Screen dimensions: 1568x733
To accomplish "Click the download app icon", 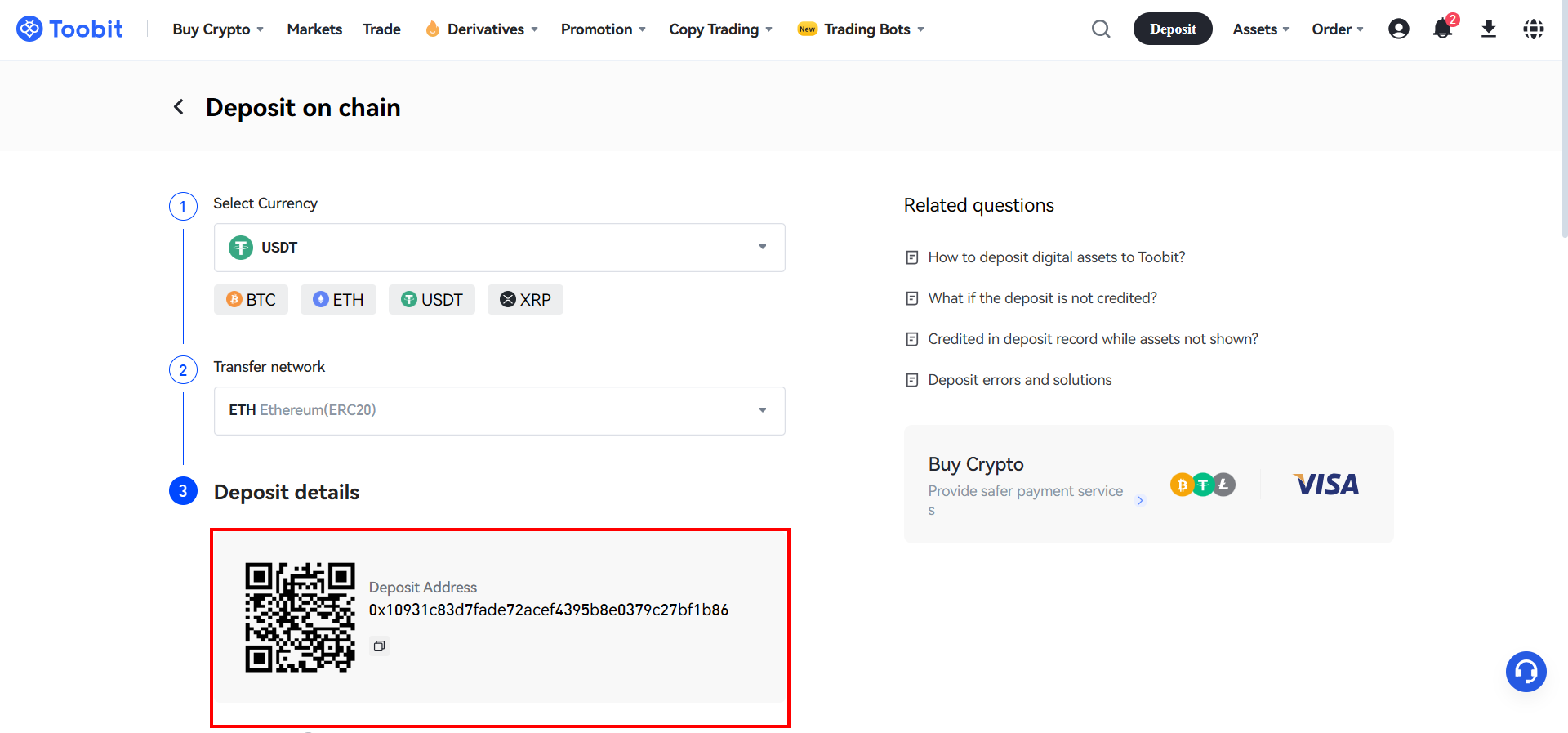I will pos(1489,29).
